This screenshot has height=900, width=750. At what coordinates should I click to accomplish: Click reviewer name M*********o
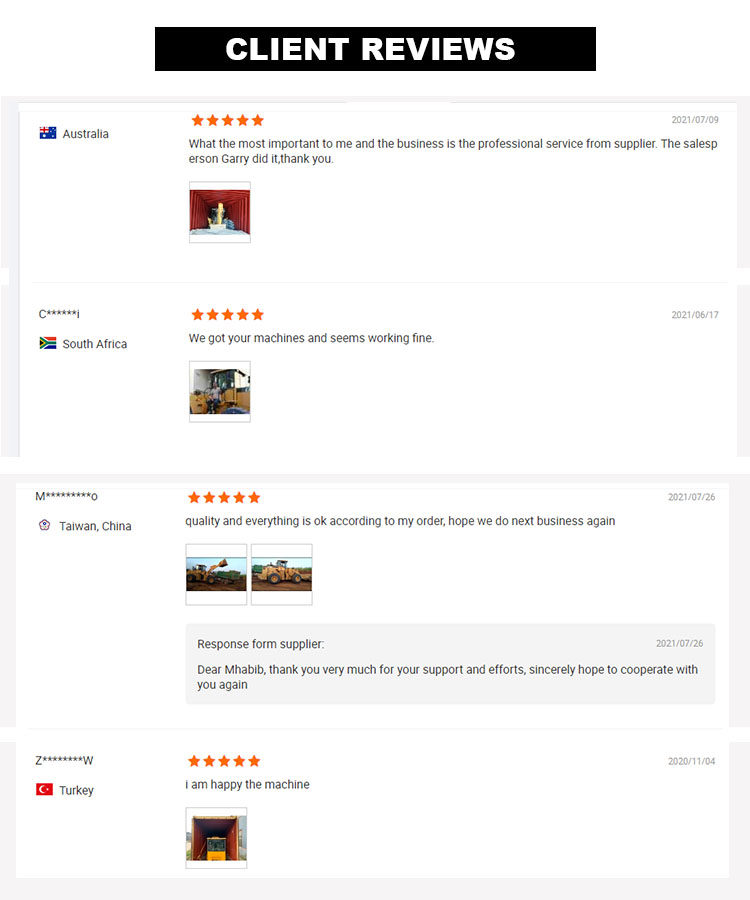click(66, 497)
